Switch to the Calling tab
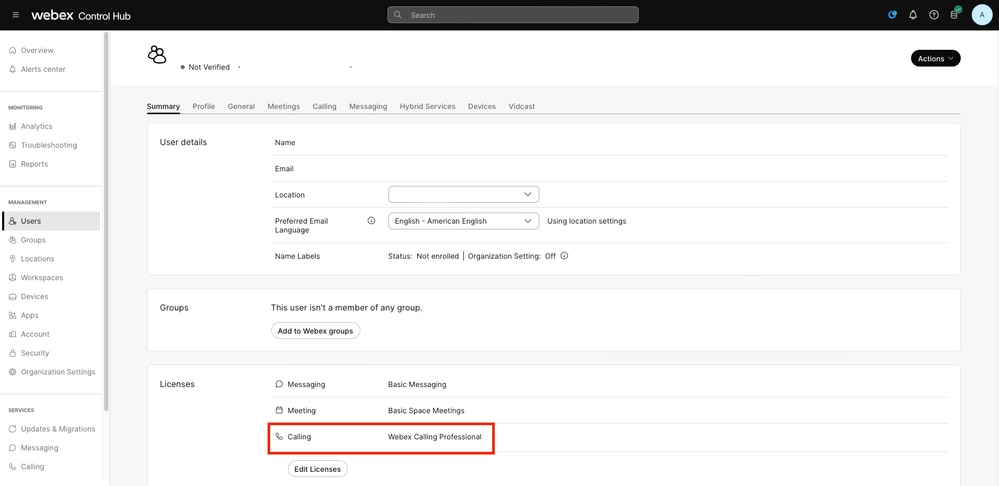The image size is (999, 486). [324, 106]
